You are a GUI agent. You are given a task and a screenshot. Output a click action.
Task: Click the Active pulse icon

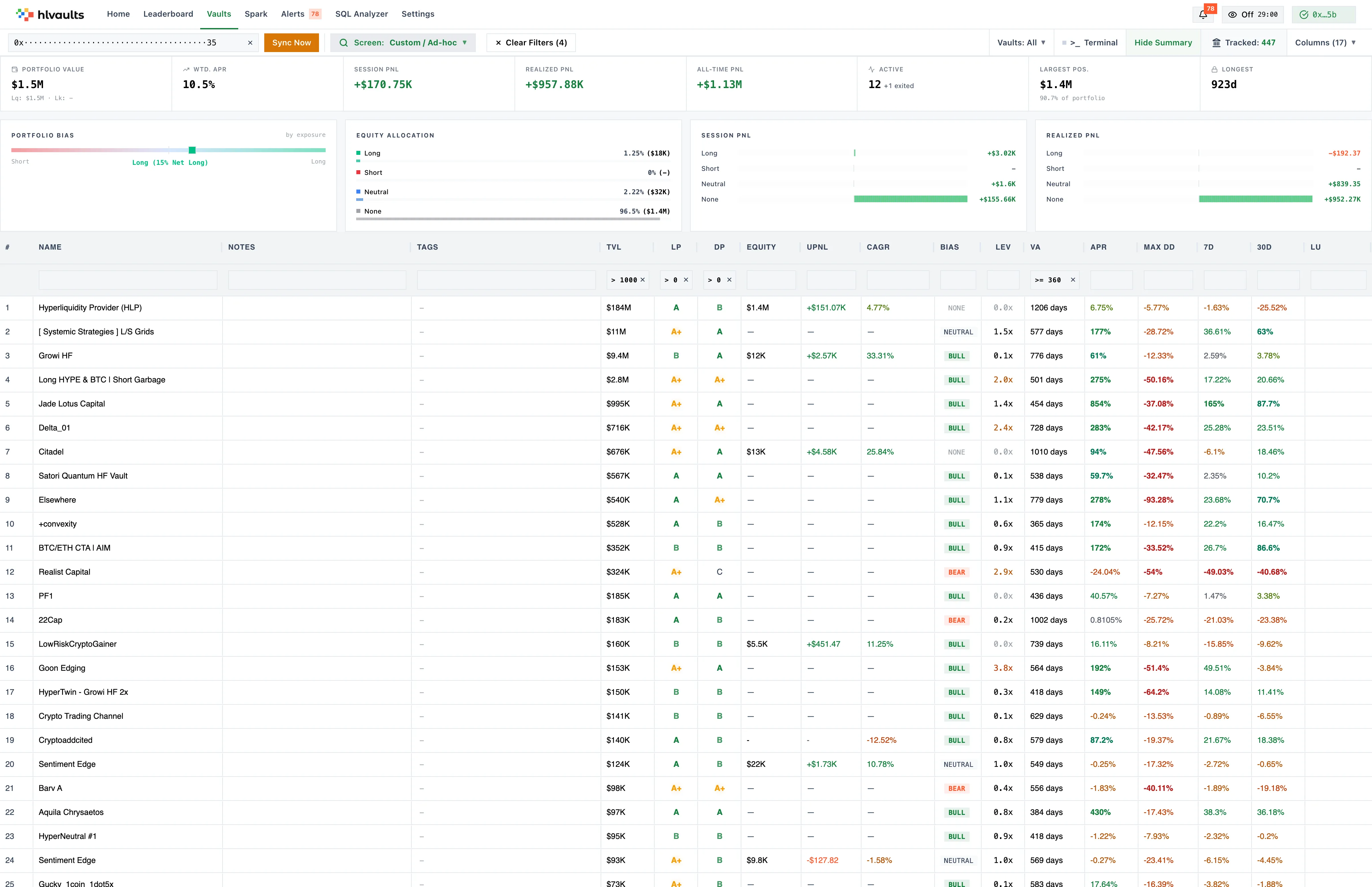[872, 69]
